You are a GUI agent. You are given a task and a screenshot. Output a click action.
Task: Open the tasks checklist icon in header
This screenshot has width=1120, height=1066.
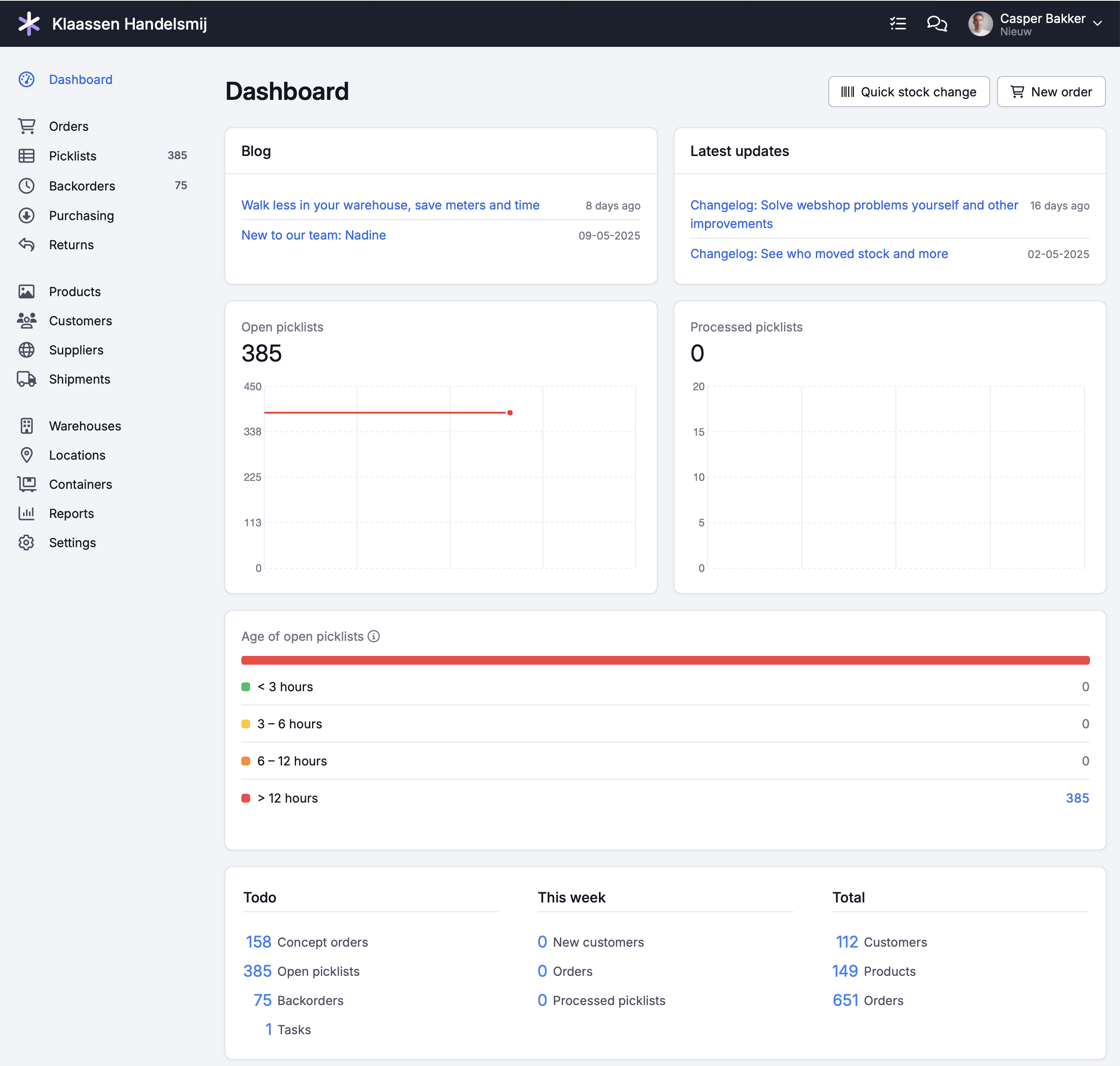pyautogui.click(x=898, y=23)
